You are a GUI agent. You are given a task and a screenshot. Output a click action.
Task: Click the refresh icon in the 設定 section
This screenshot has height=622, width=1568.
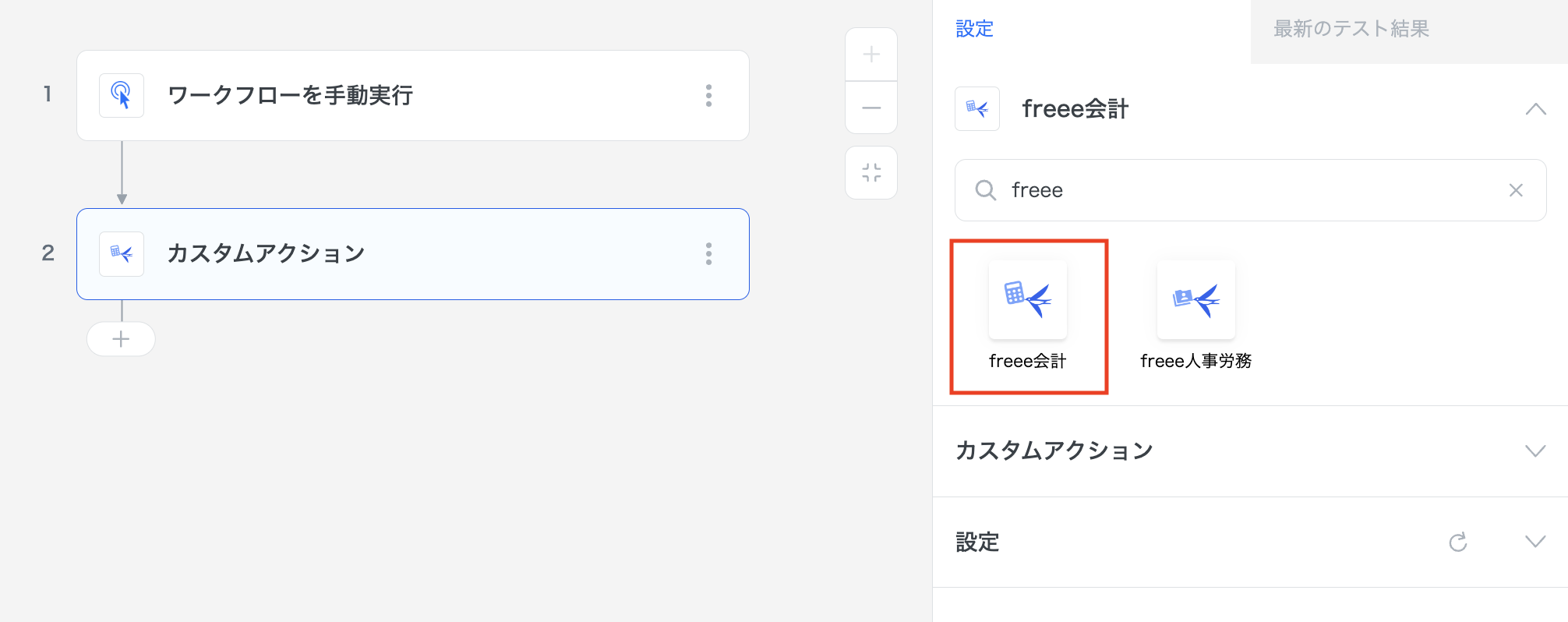click(1458, 542)
